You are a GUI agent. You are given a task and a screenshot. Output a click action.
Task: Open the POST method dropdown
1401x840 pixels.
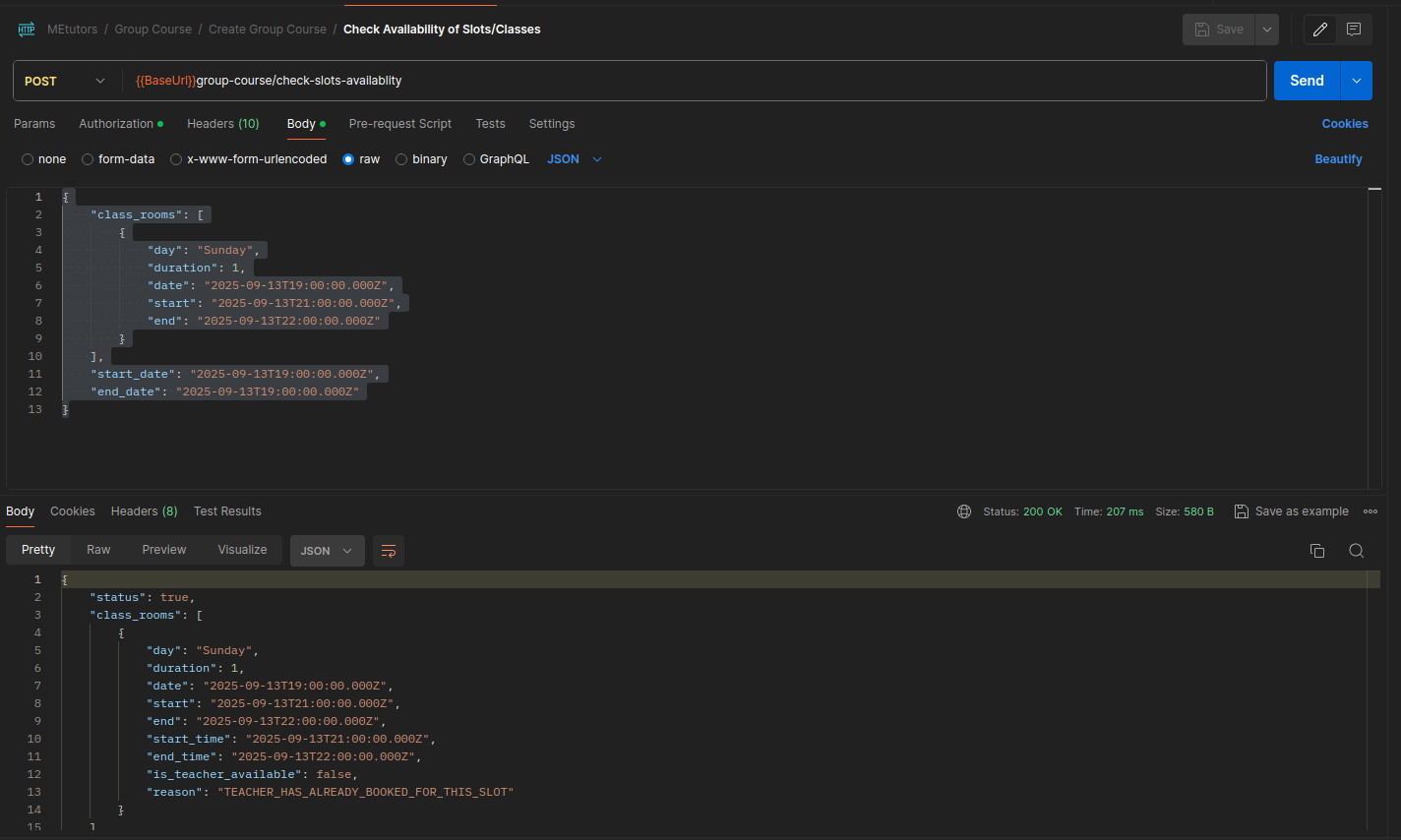pos(65,81)
